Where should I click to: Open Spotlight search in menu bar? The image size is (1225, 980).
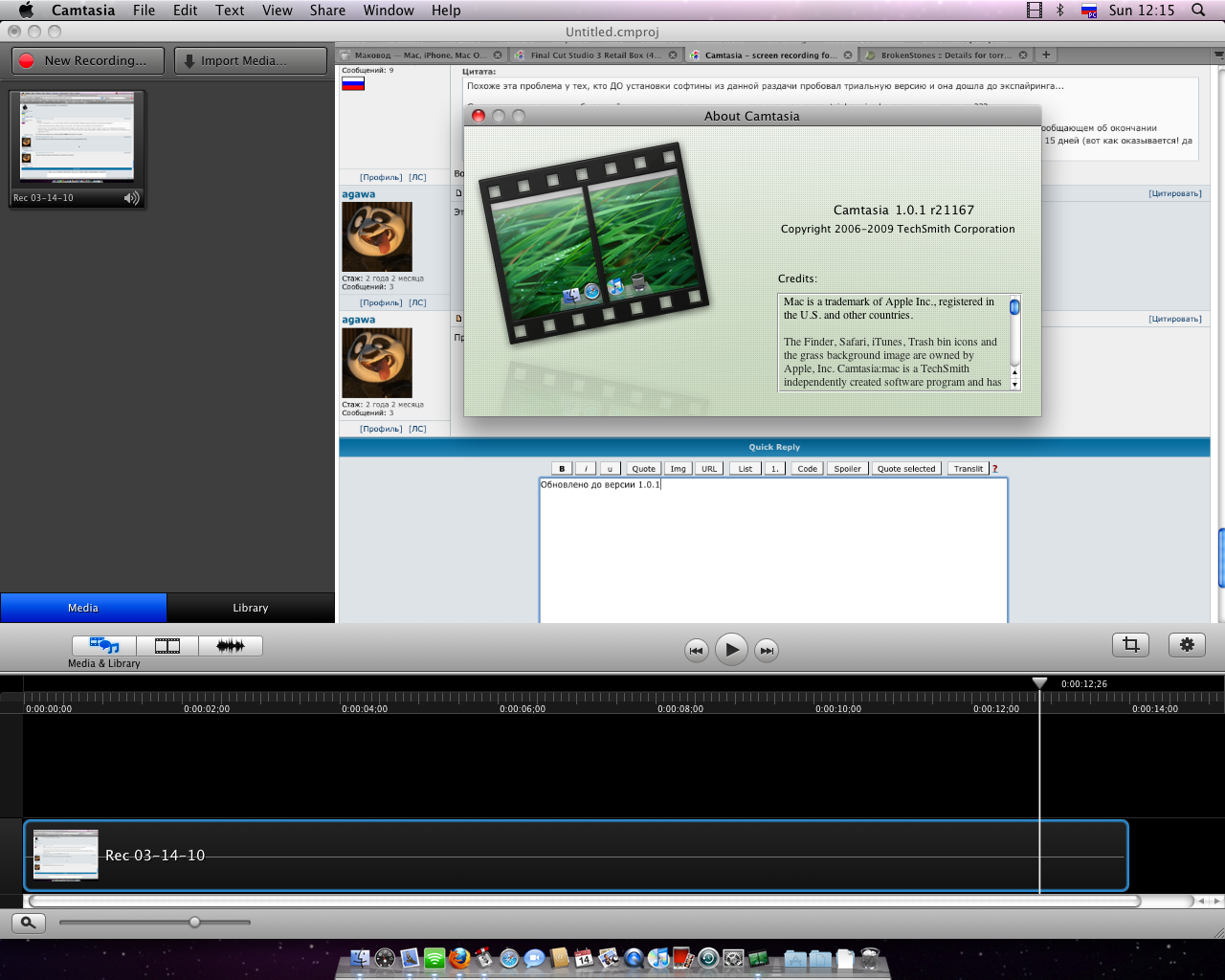tap(1198, 11)
